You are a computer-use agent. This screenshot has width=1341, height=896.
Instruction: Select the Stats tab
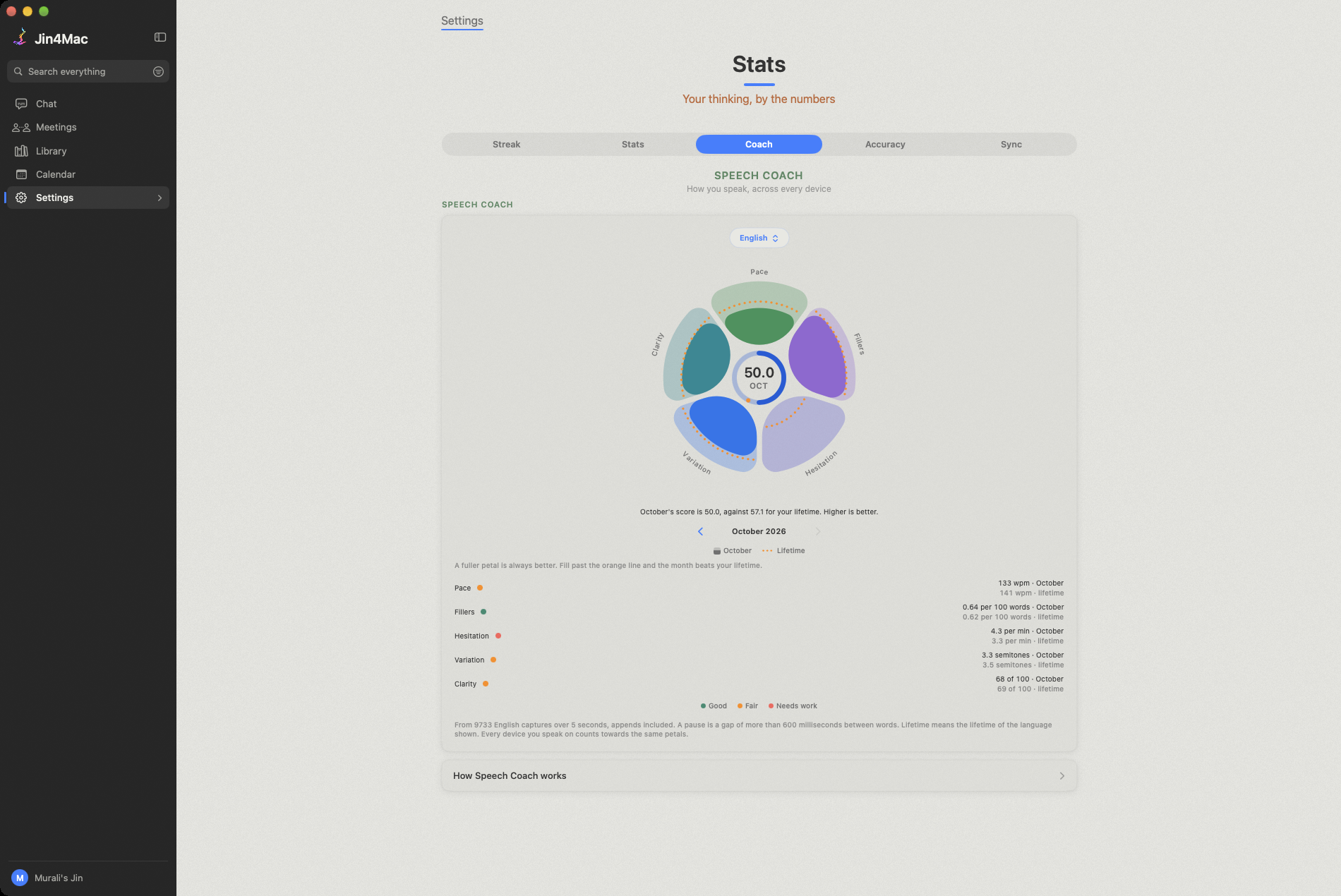click(x=632, y=144)
